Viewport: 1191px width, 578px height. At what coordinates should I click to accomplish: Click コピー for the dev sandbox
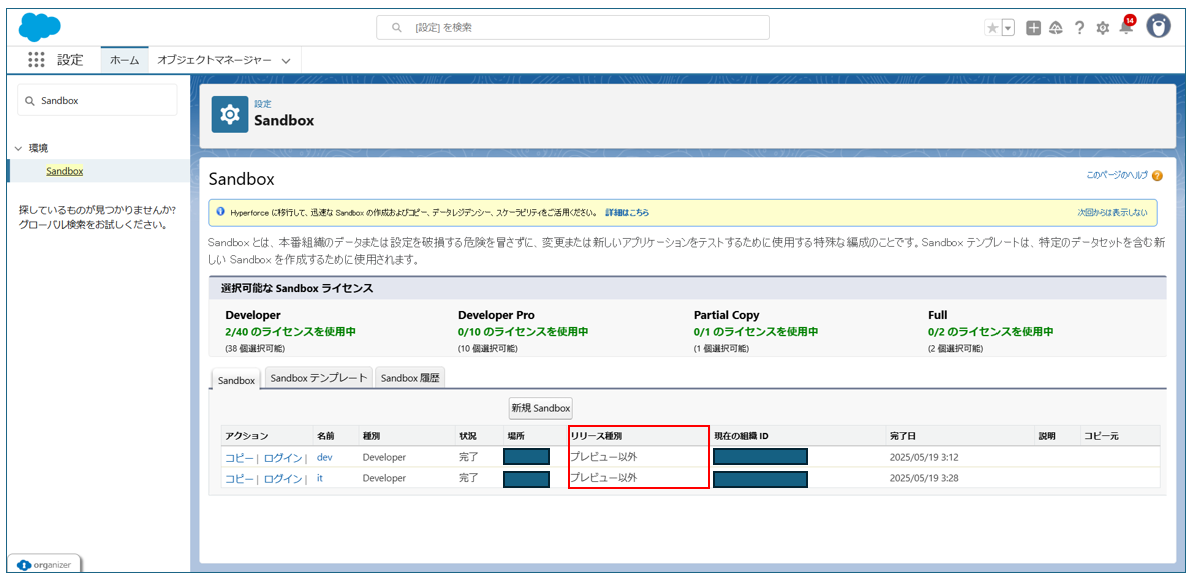tap(239, 457)
